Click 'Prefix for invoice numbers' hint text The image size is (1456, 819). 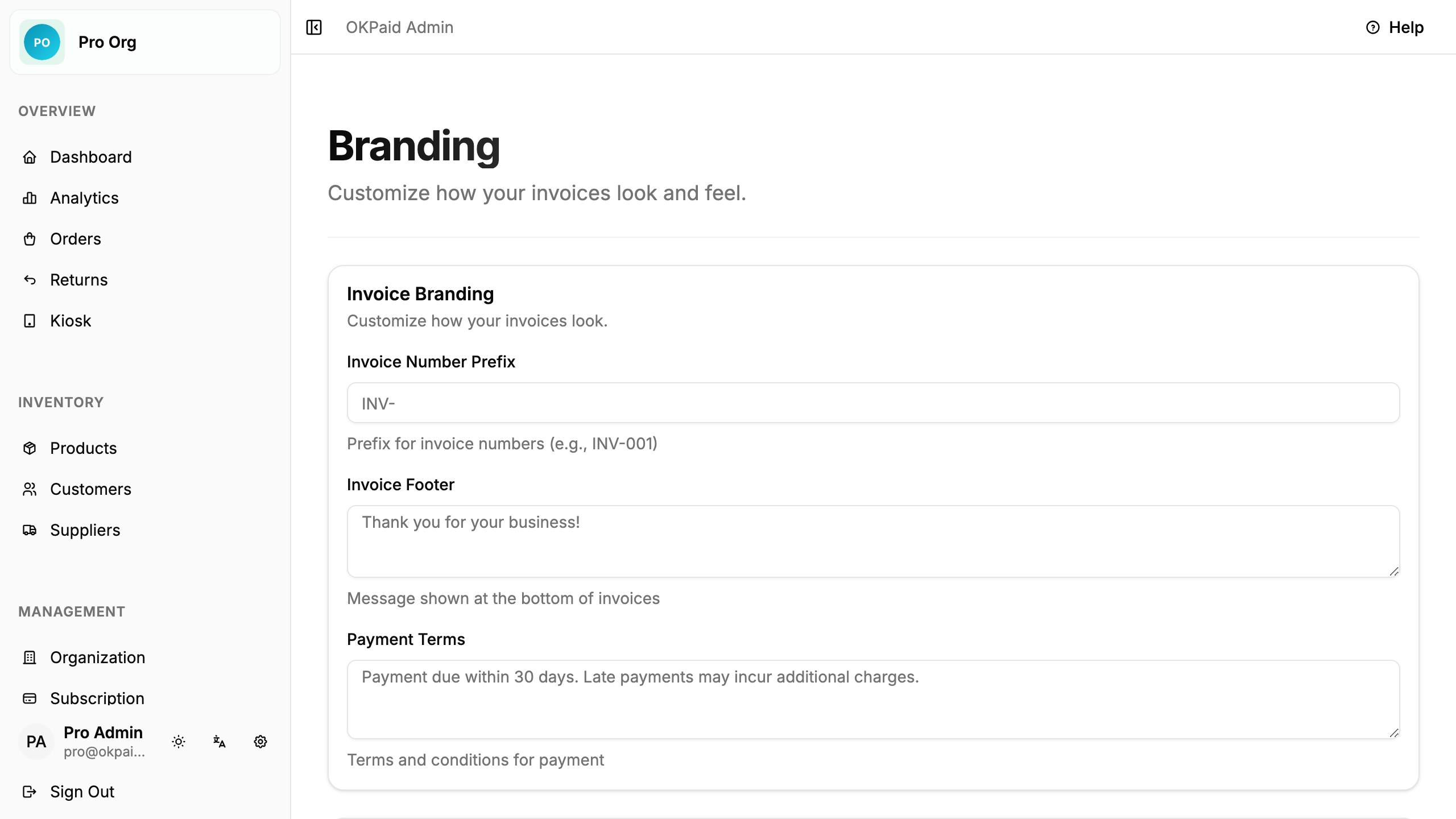coord(502,444)
